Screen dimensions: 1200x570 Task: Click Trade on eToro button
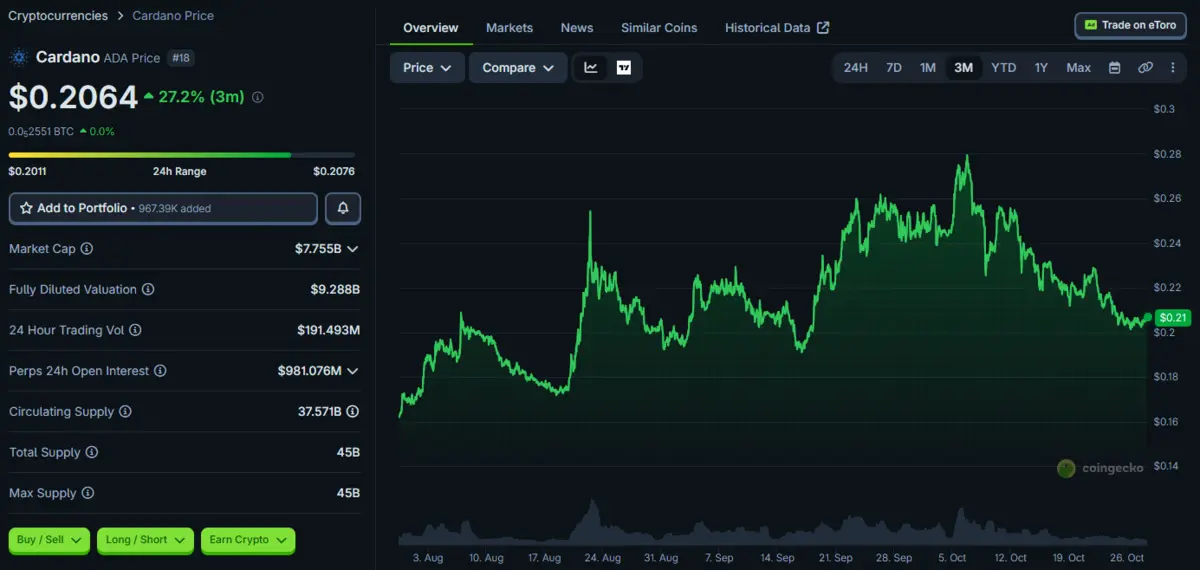click(1130, 25)
